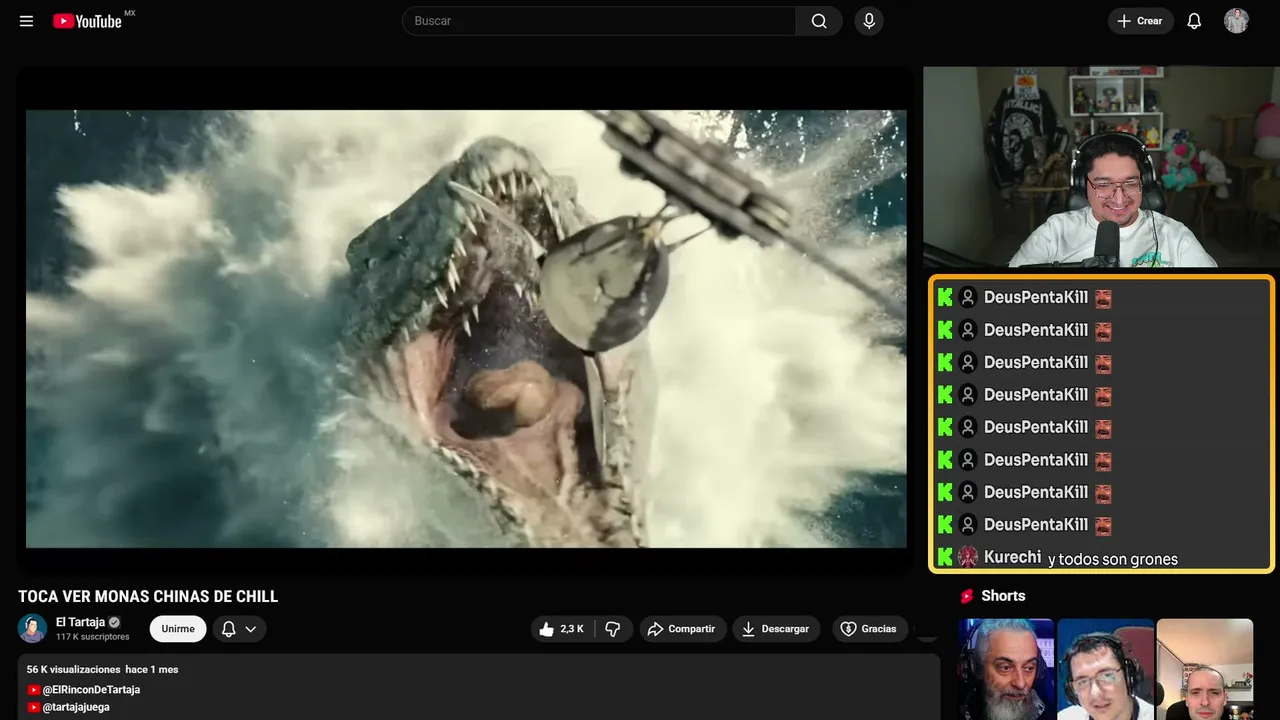This screenshot has height=720, width=1280.
Task: Open the @ElRinconDeTartaja link
Action: point(91,690)
